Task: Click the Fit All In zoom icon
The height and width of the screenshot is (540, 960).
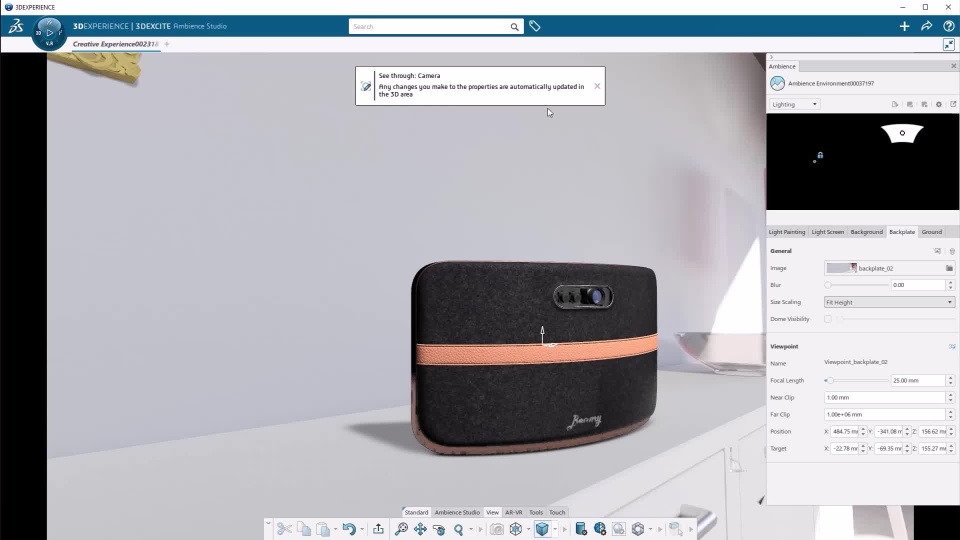Action: coord(401,529)
